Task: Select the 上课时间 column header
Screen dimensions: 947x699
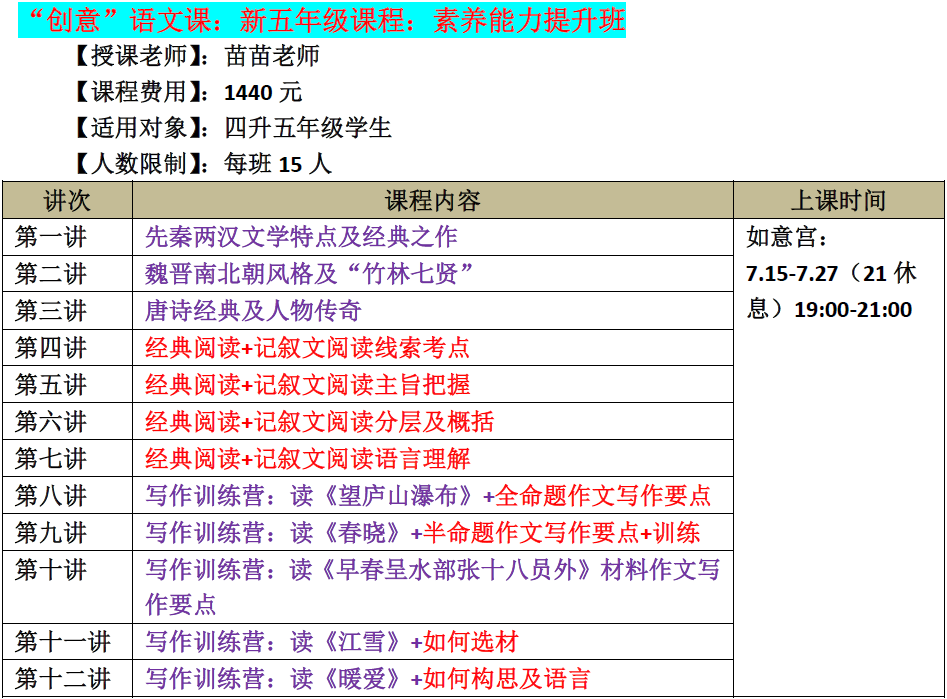Action: 838,200
